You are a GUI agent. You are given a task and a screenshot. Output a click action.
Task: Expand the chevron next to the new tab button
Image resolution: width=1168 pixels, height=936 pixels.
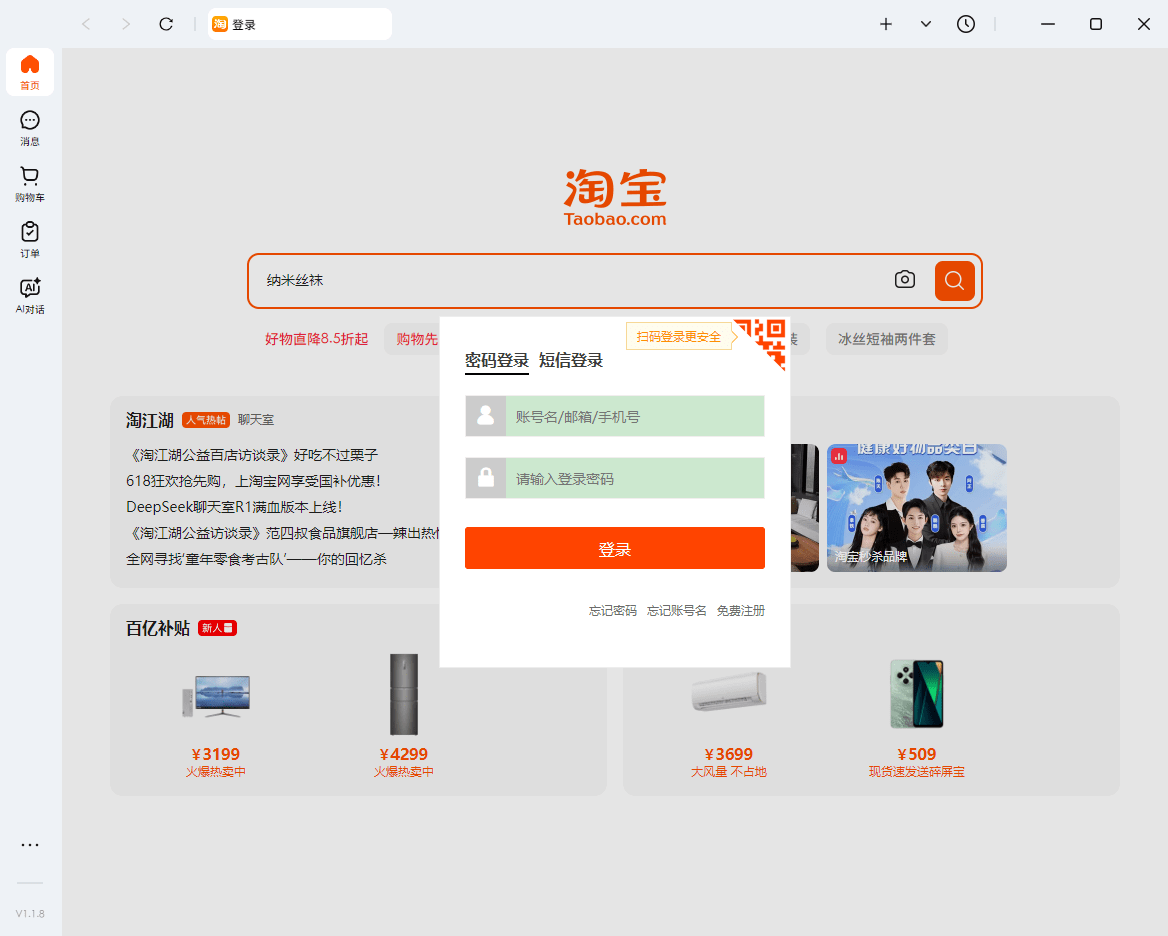pos(925,24)
